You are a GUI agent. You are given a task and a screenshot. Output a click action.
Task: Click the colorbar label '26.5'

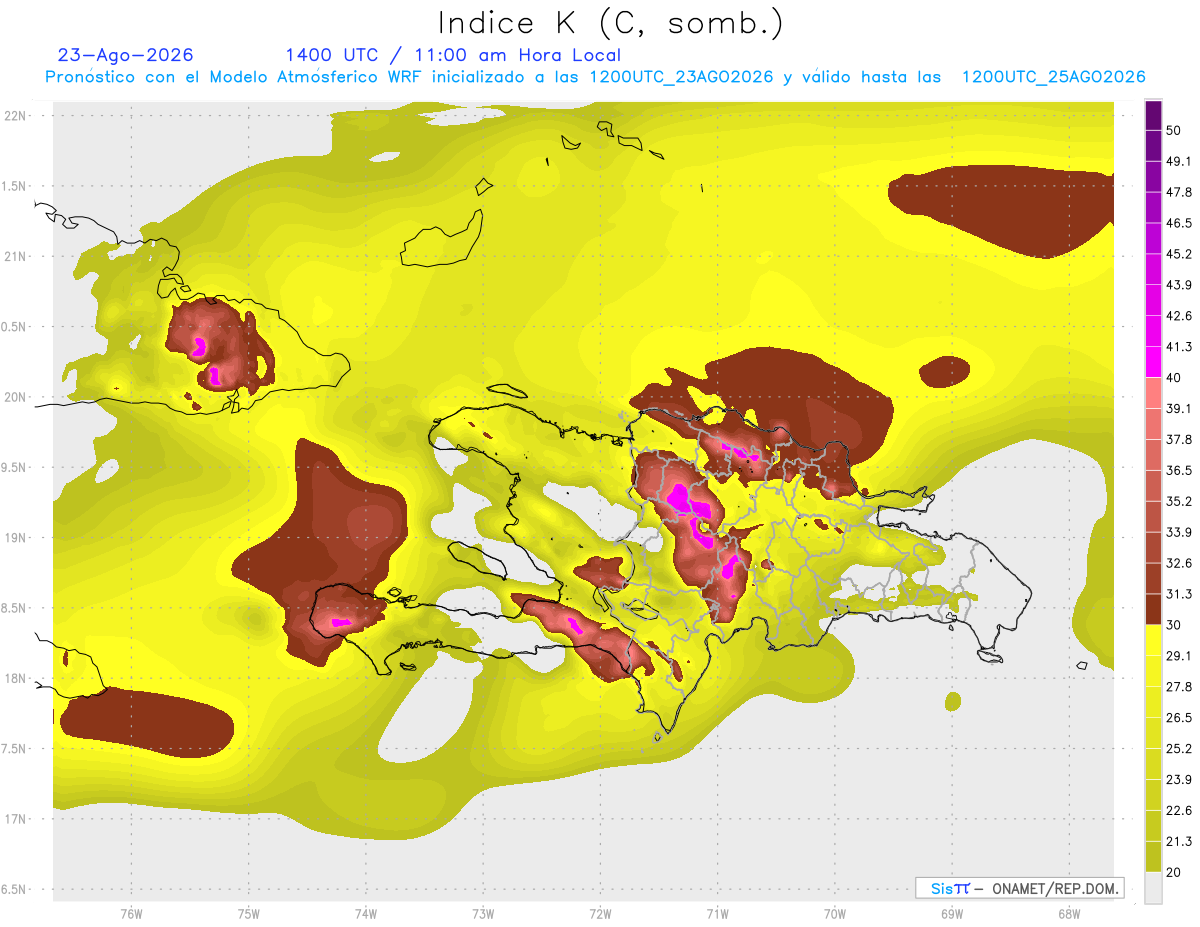click(1179, 718)
